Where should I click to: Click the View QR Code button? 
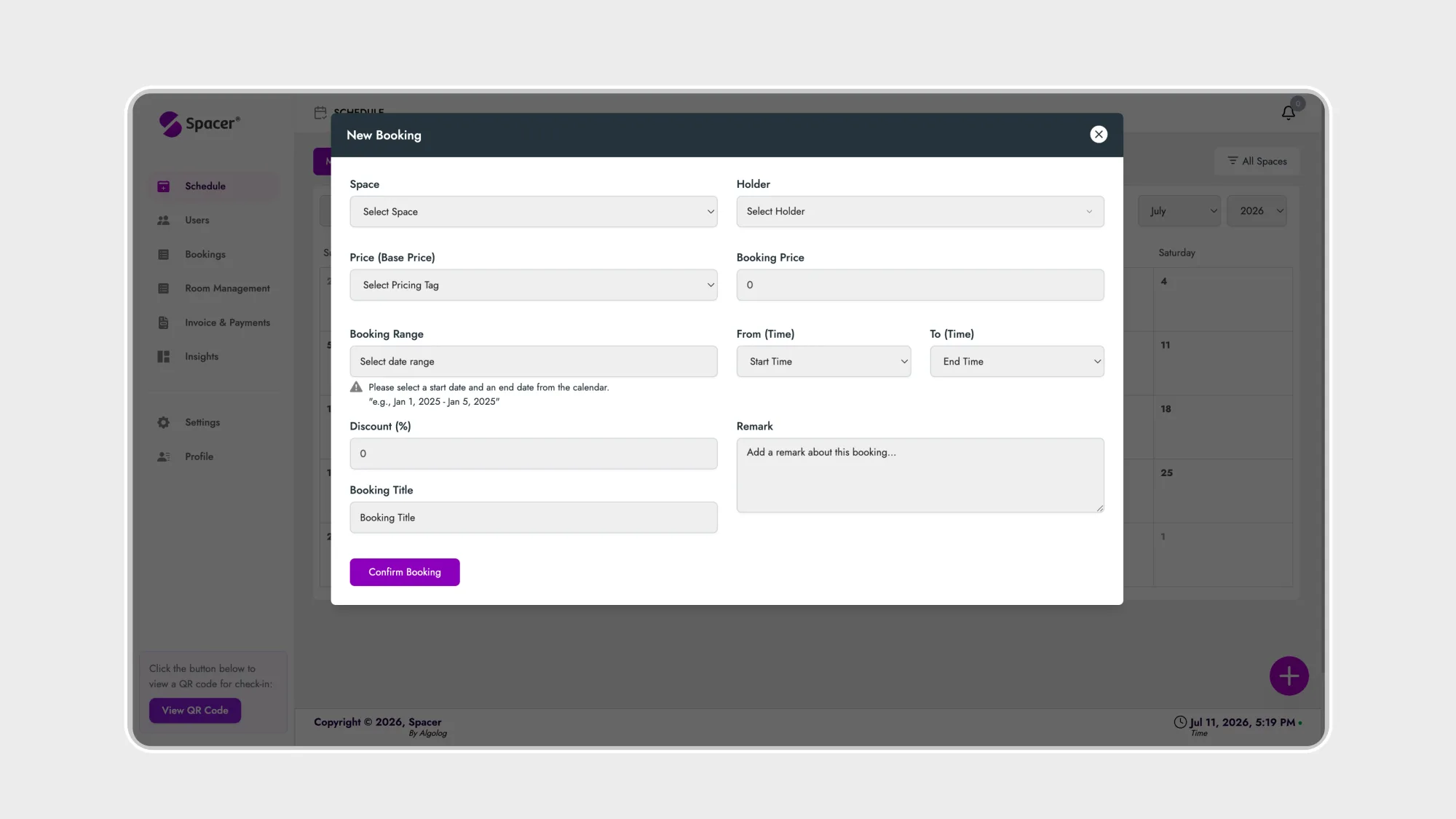tap(195, 711)
